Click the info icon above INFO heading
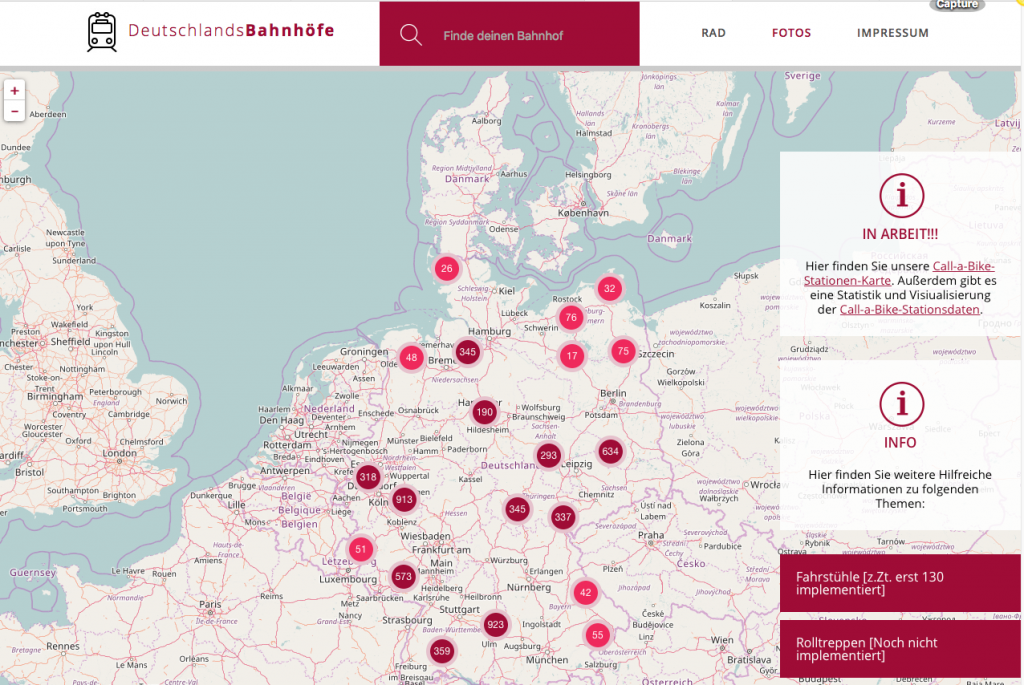 click(x=901, y=404)
